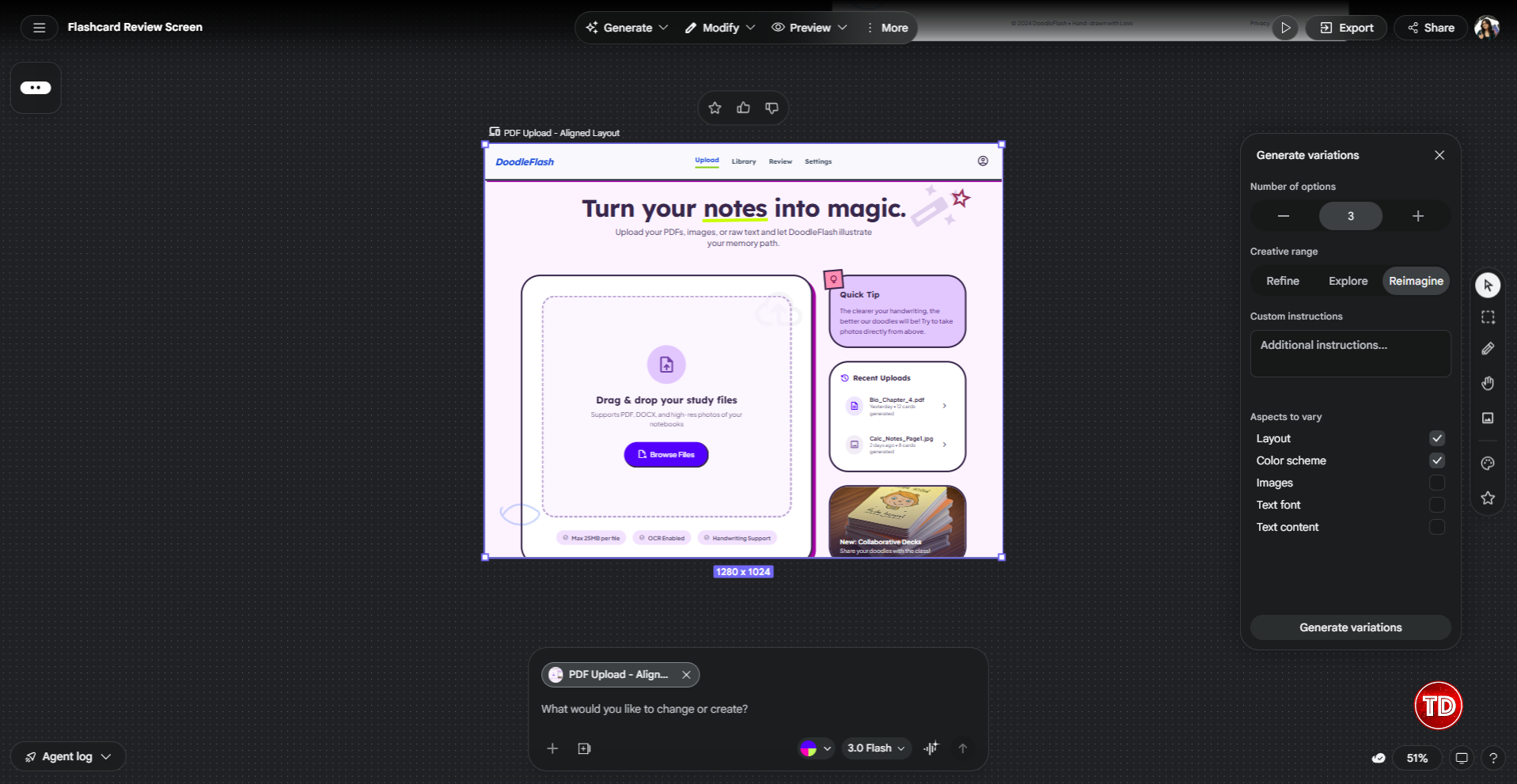This screenshot has width=1517, height=784.
Task: Switch creative range to Refine
Action: (1282, 281)
